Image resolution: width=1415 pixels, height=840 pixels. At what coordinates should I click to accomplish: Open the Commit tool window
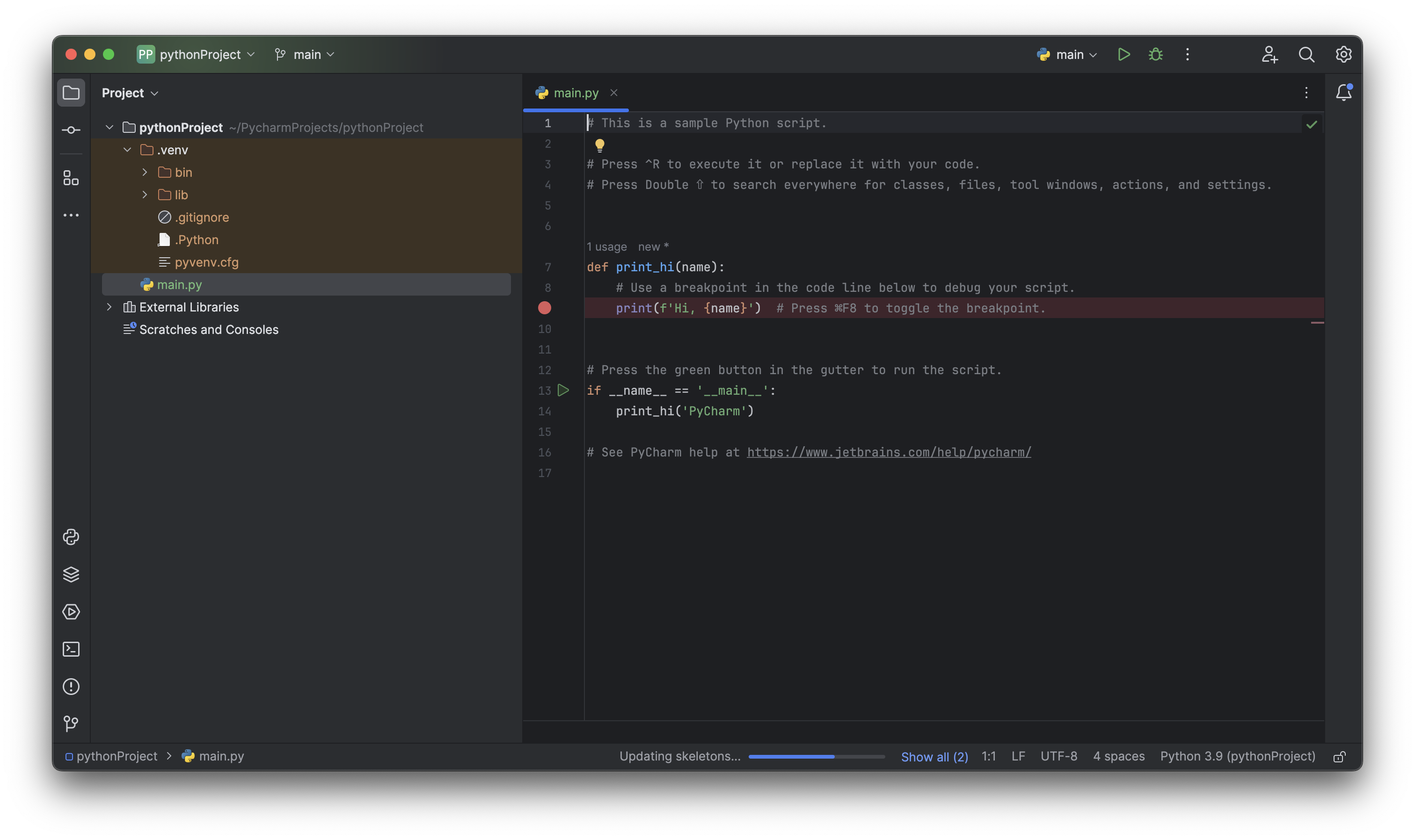click(71, 130)
